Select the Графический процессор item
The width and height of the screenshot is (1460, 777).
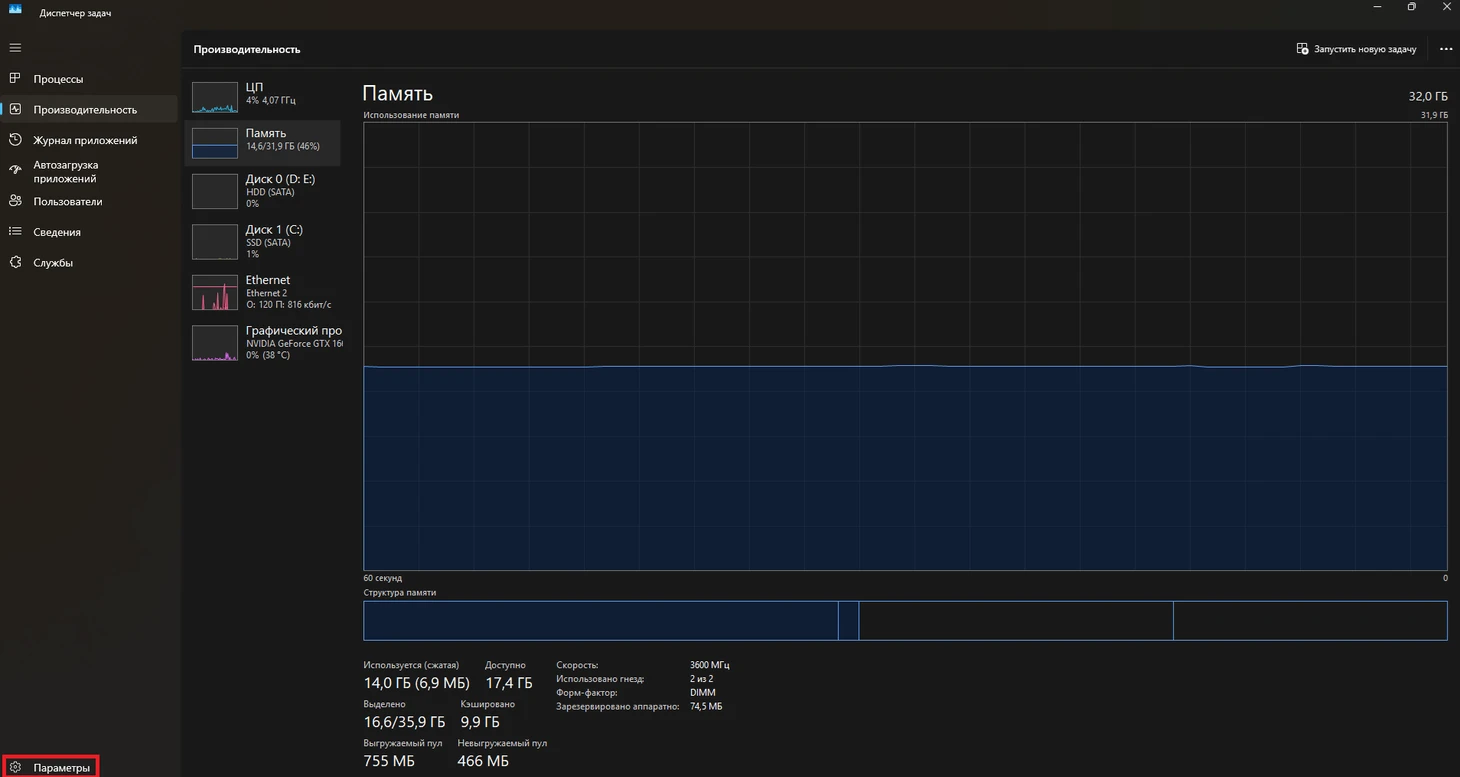pyautogui.click(x=262, y=342)
